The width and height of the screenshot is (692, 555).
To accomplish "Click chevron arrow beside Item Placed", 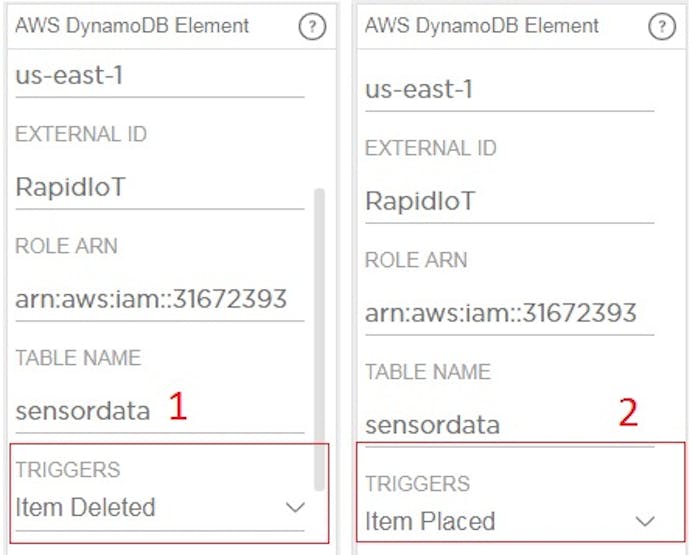I will (x=645, y=521).
